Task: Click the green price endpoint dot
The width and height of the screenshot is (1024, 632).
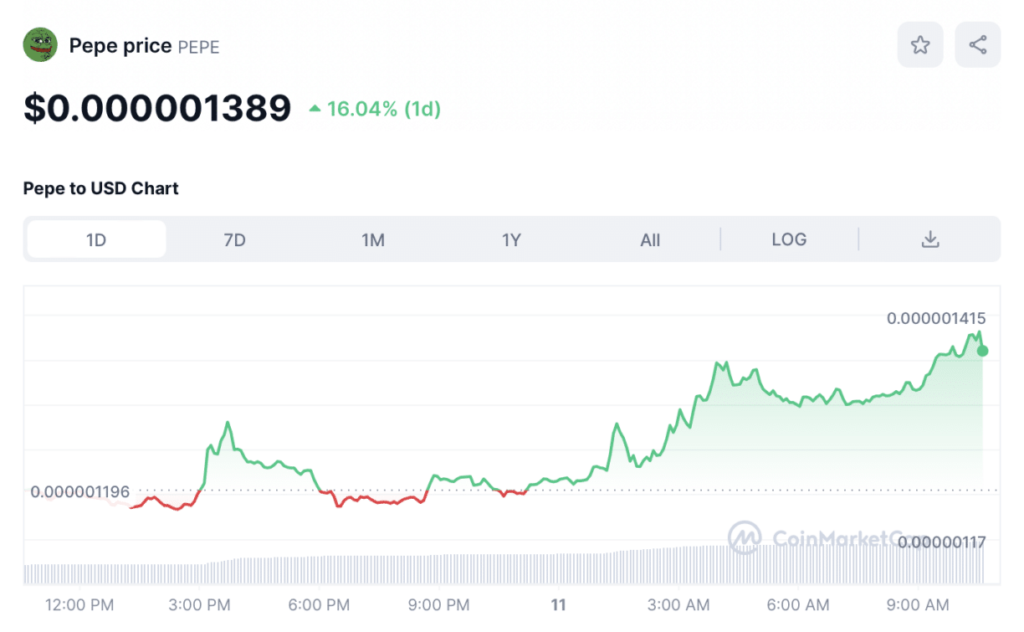Action: point(983,351)
